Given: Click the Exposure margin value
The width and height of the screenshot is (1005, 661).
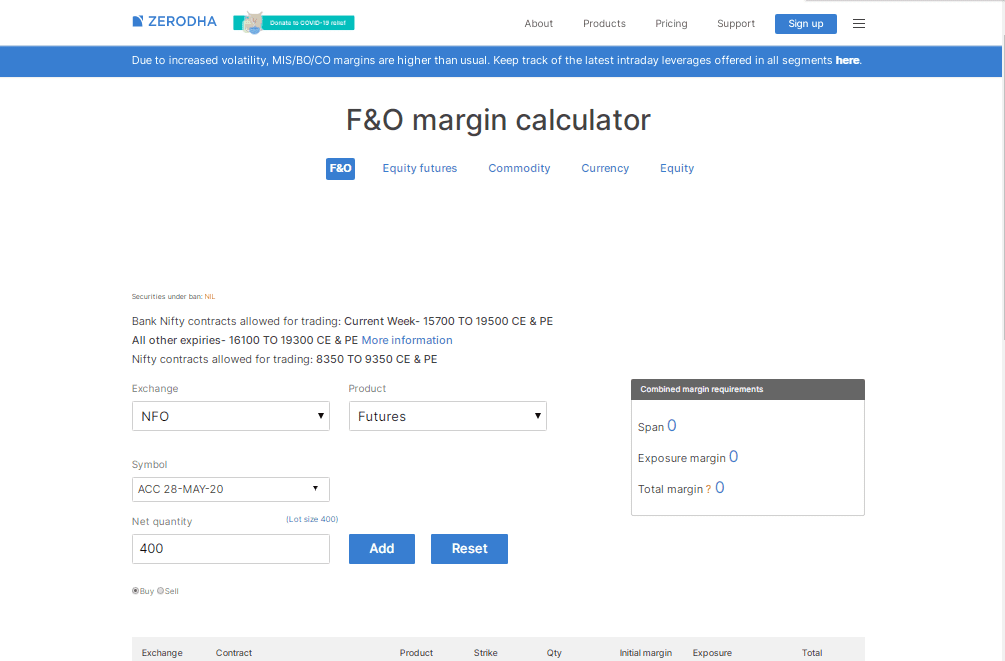Looking at the screenshot, I should (734, 456).
